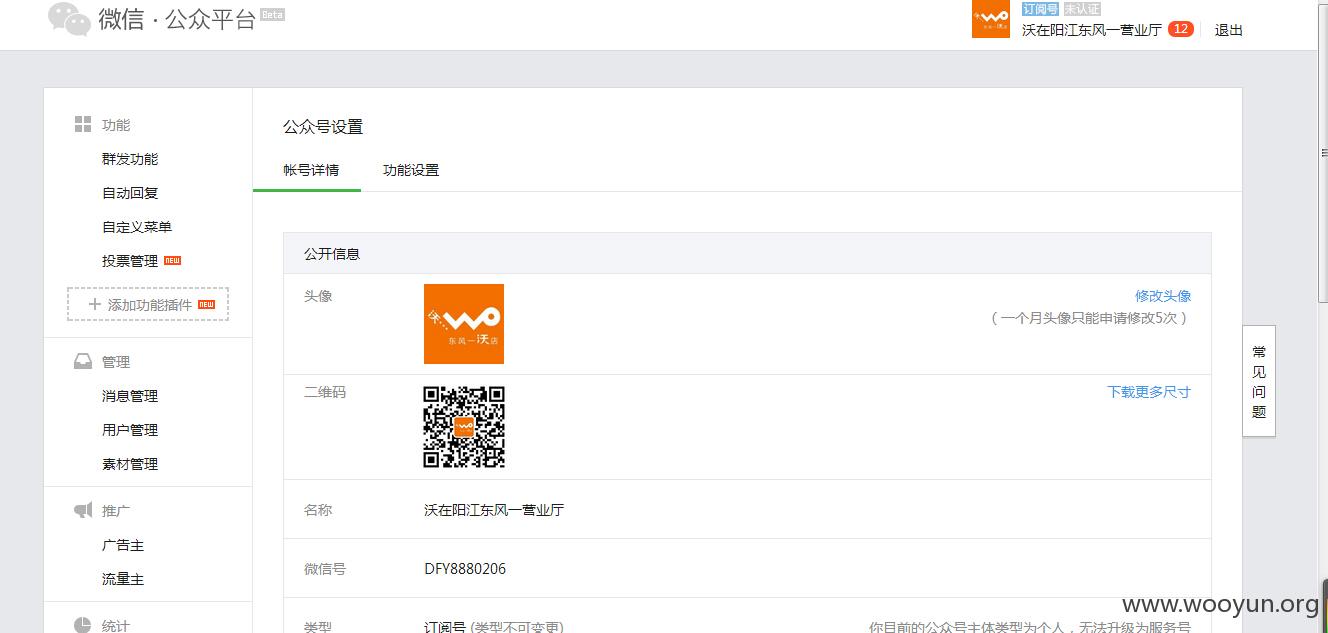Click the 管理 section heading in sidebar

click(x=116, y=362)
